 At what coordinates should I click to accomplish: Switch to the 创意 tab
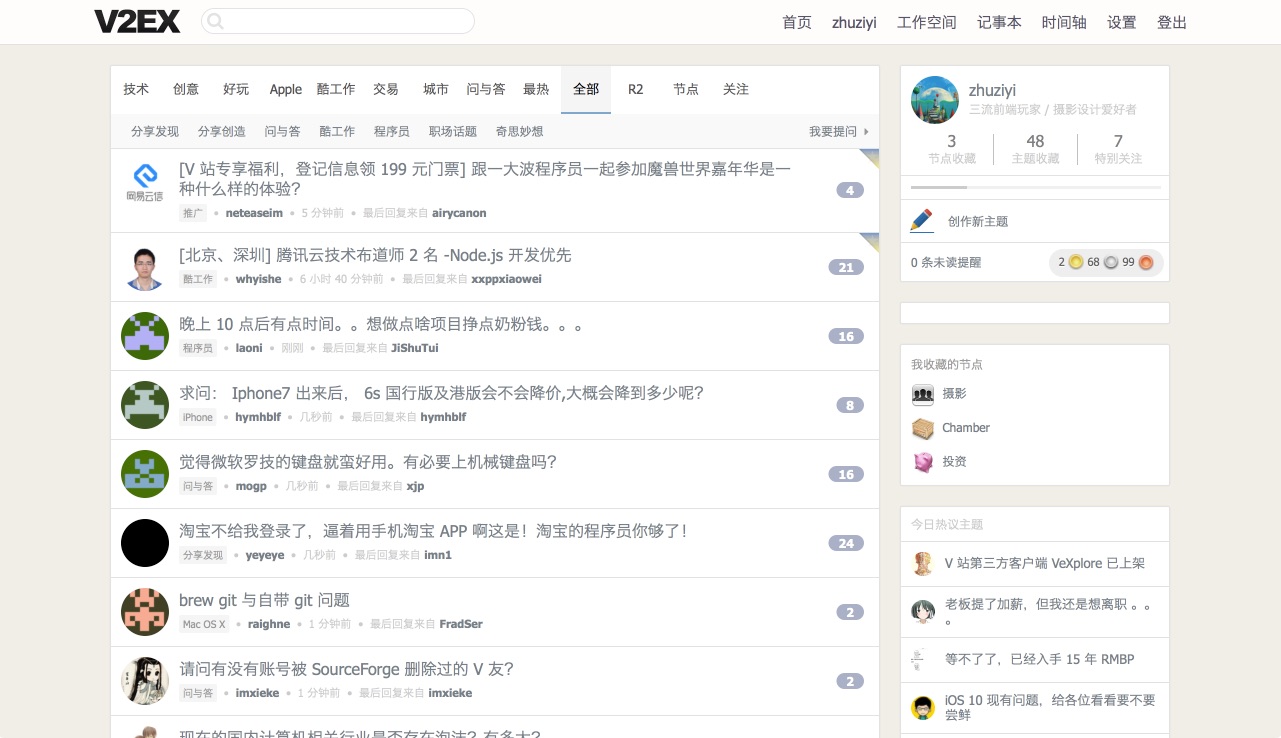(186, 89)
